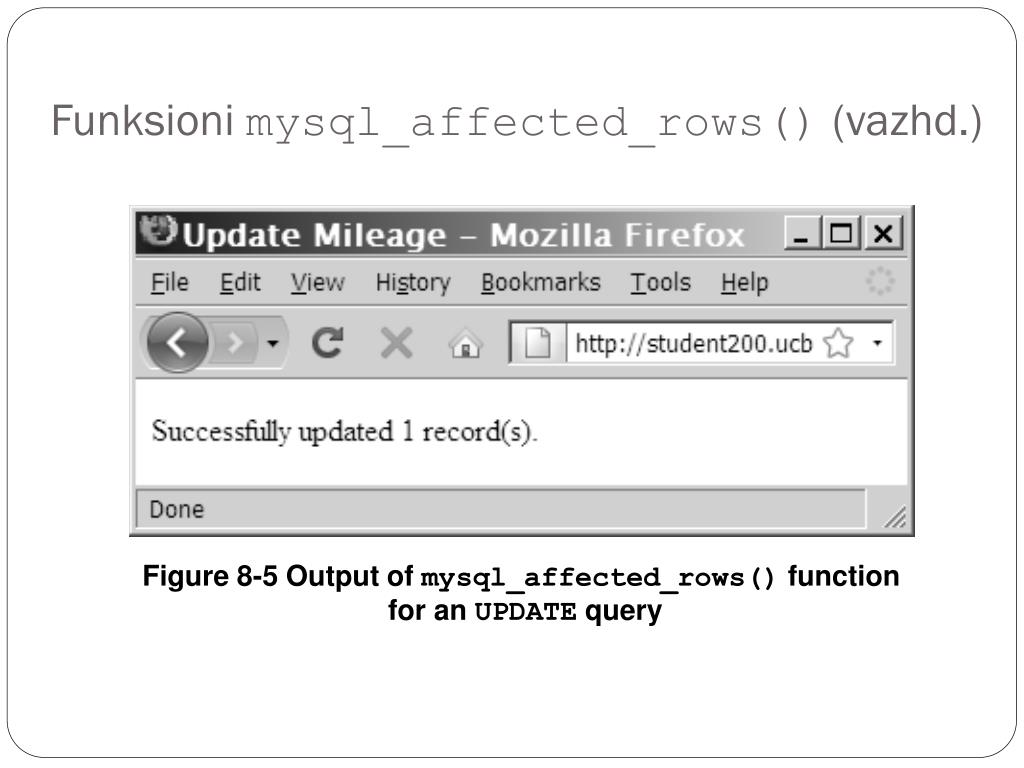
Task: Click the page identity icon in address bar
Action: (537, 342)
